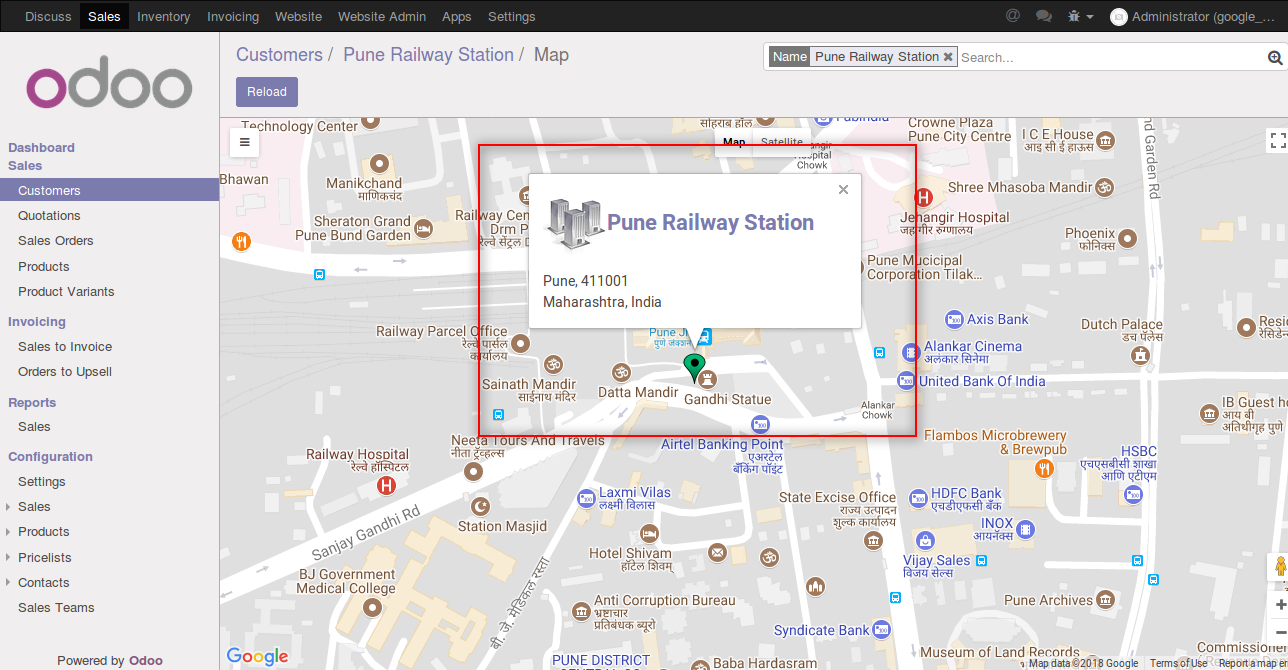Viewport: 1288px width, 670px height.
Task: Open the Discuss menu
Action: click(48, 16)
